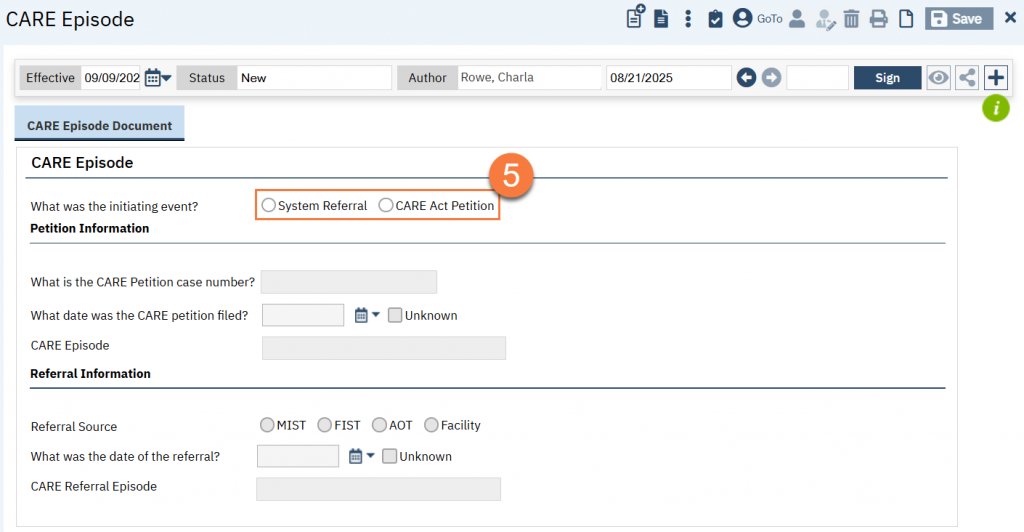Select the System Referral radio button
This screenshot has width=1024, height=532.
coord(268,206)
